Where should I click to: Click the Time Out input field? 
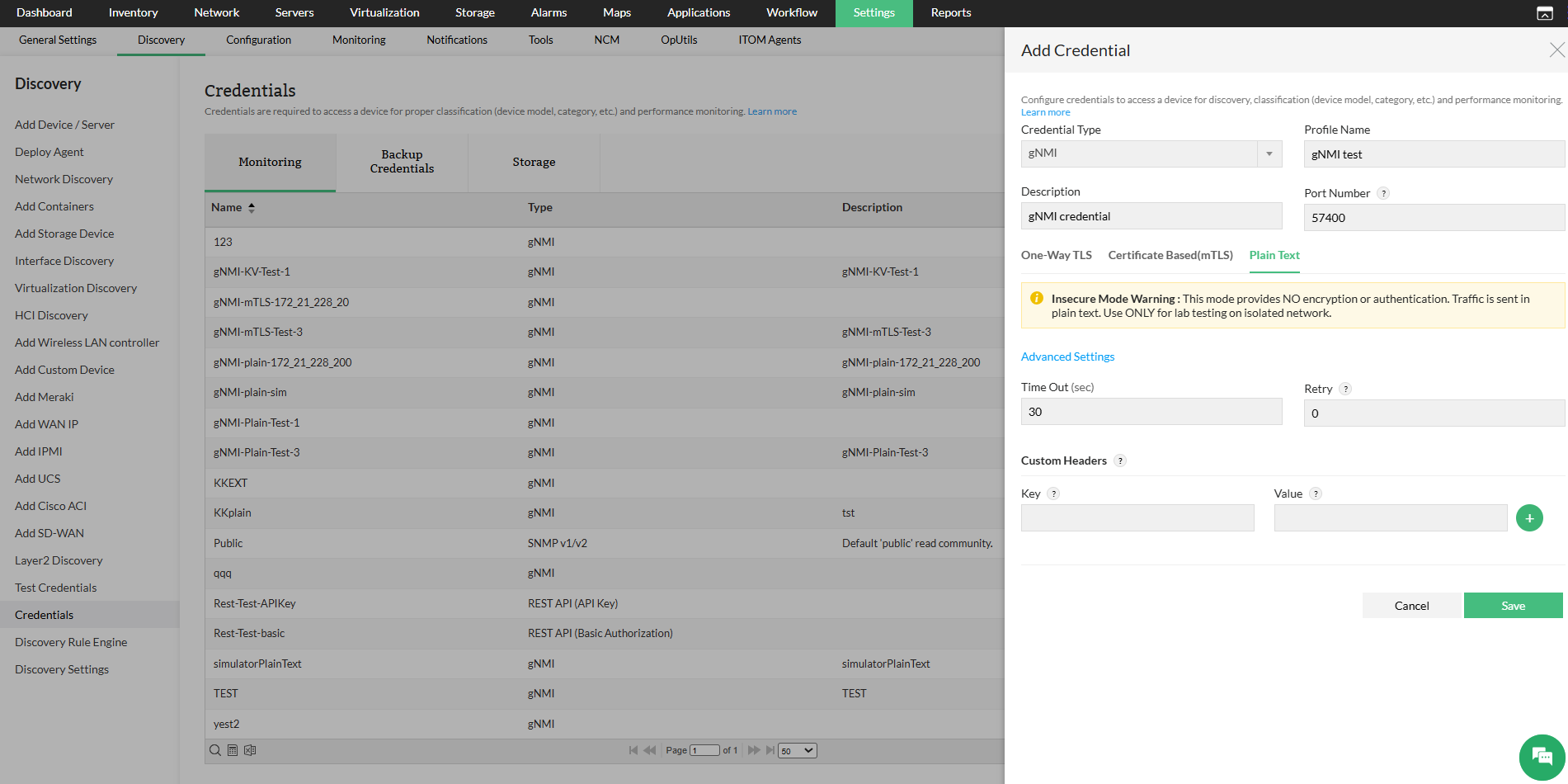(x=1151, y=412)
